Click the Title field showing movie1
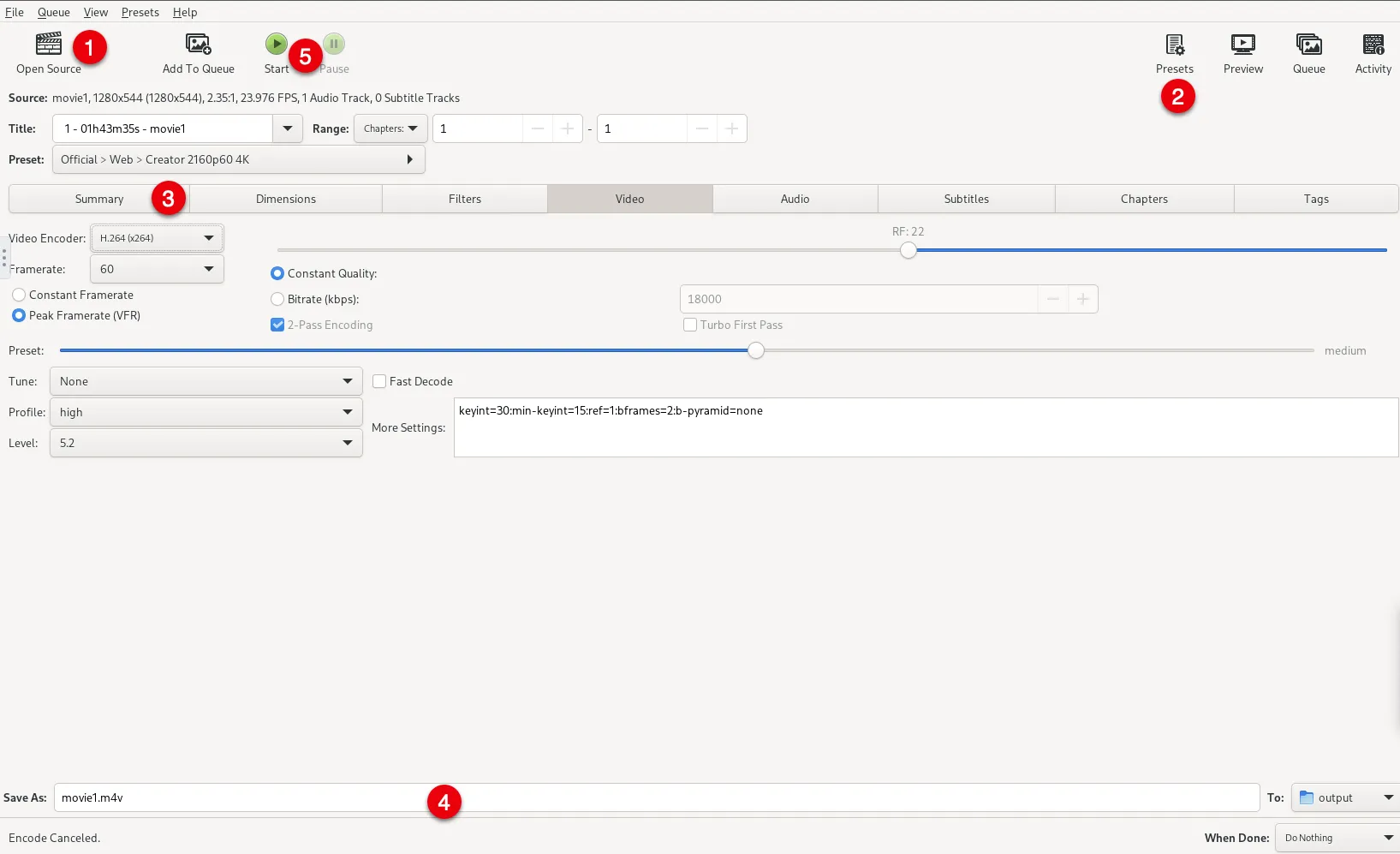1400x854 pixels. pyautogui.click(x=163, y=128)
